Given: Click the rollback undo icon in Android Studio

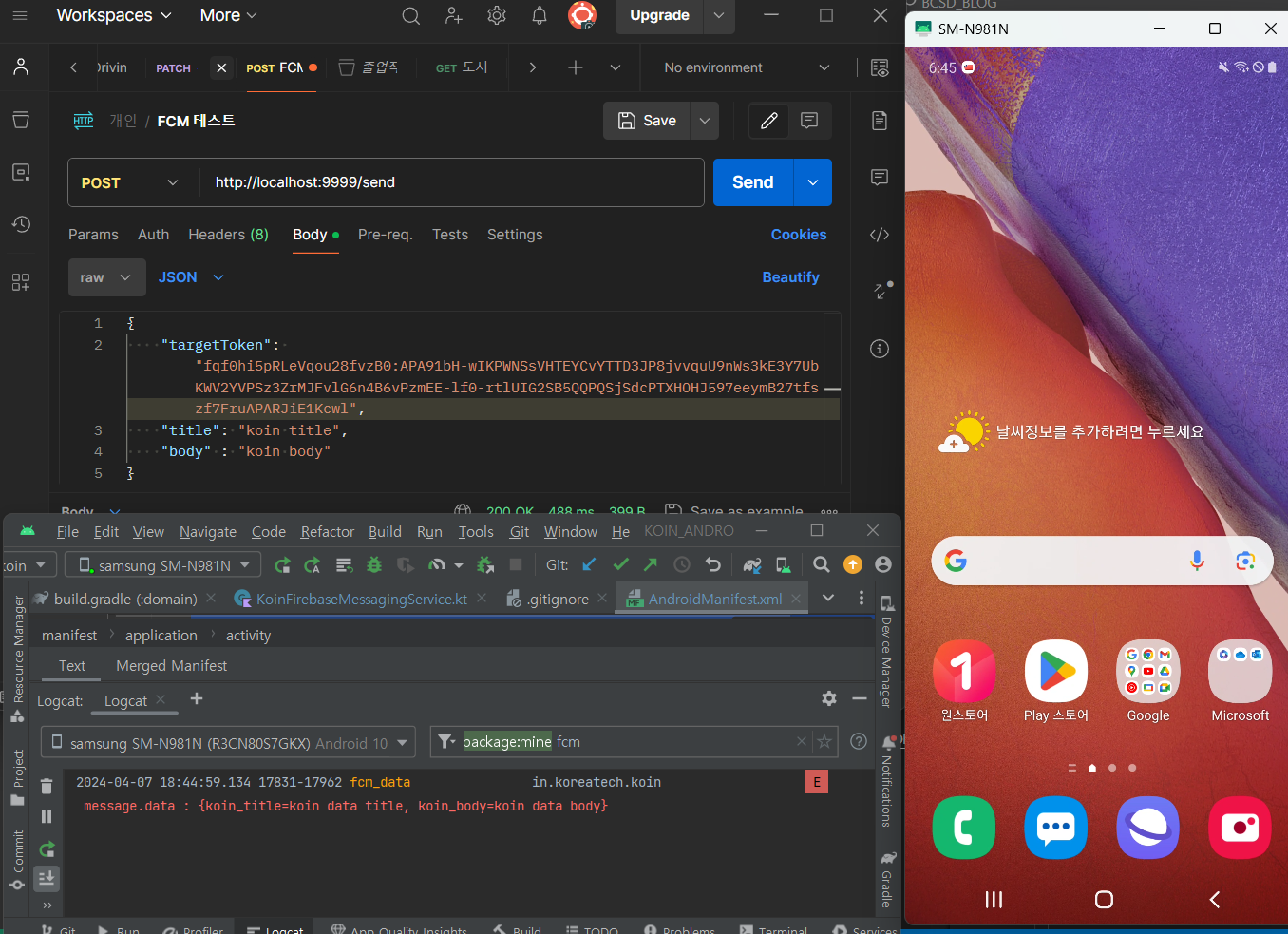Looking at the screenshot, I should [713, 565].
